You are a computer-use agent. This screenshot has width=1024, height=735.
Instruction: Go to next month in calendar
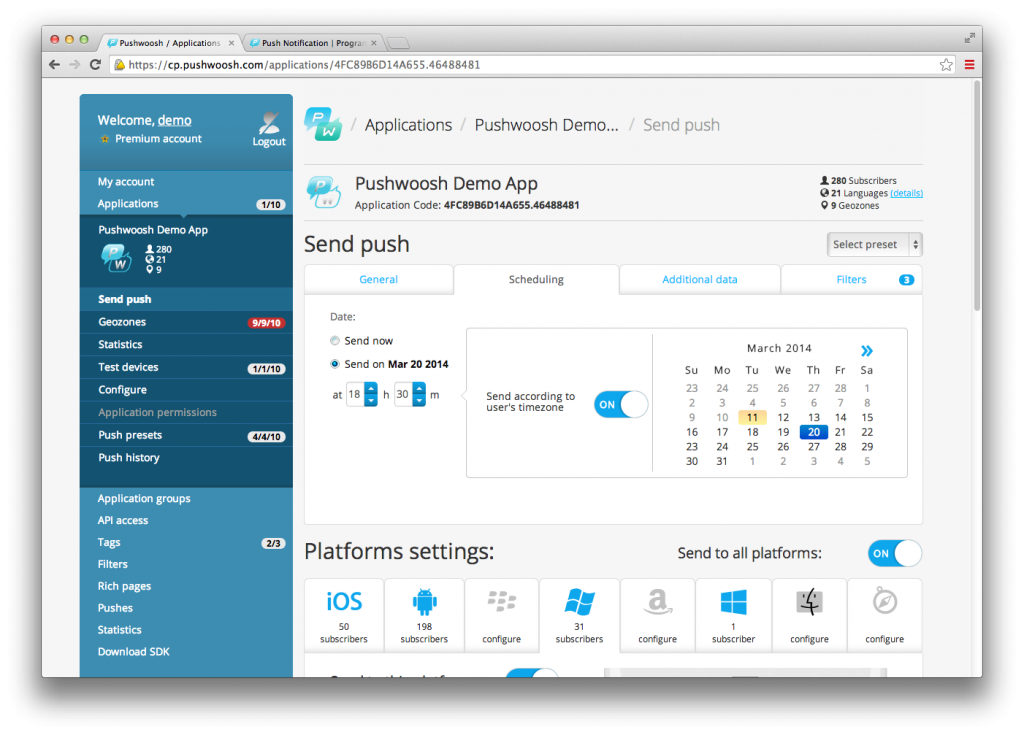click(x=867, y=351)
